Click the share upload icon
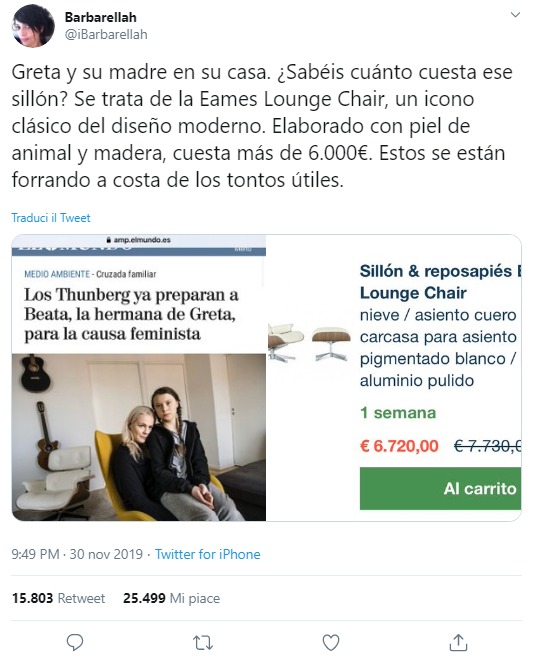 (458, 642)
